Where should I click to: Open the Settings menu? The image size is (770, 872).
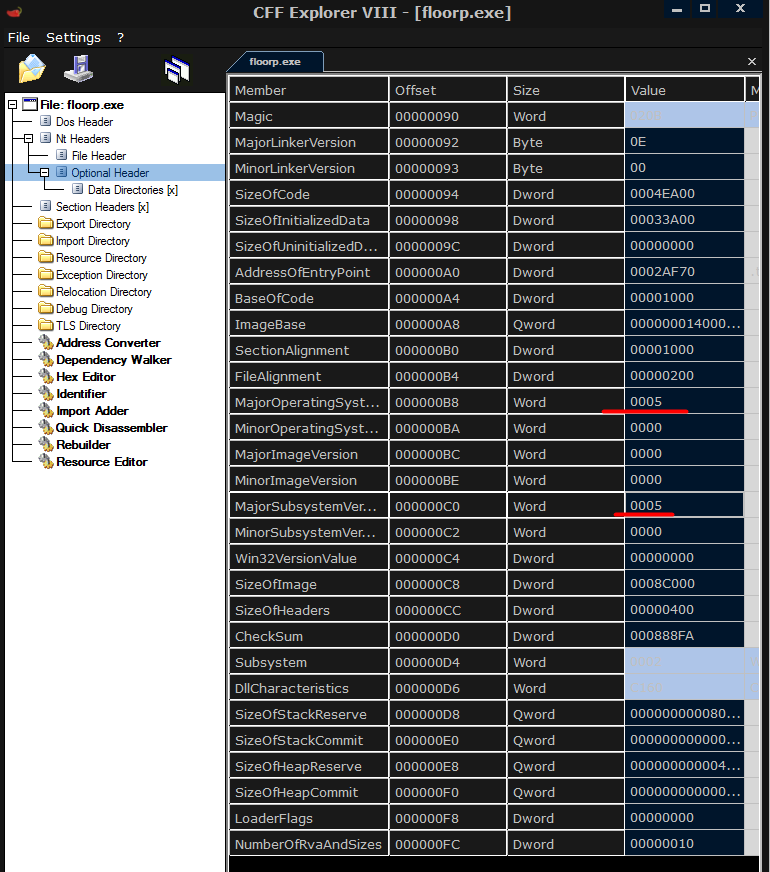(x=73, y=37)
